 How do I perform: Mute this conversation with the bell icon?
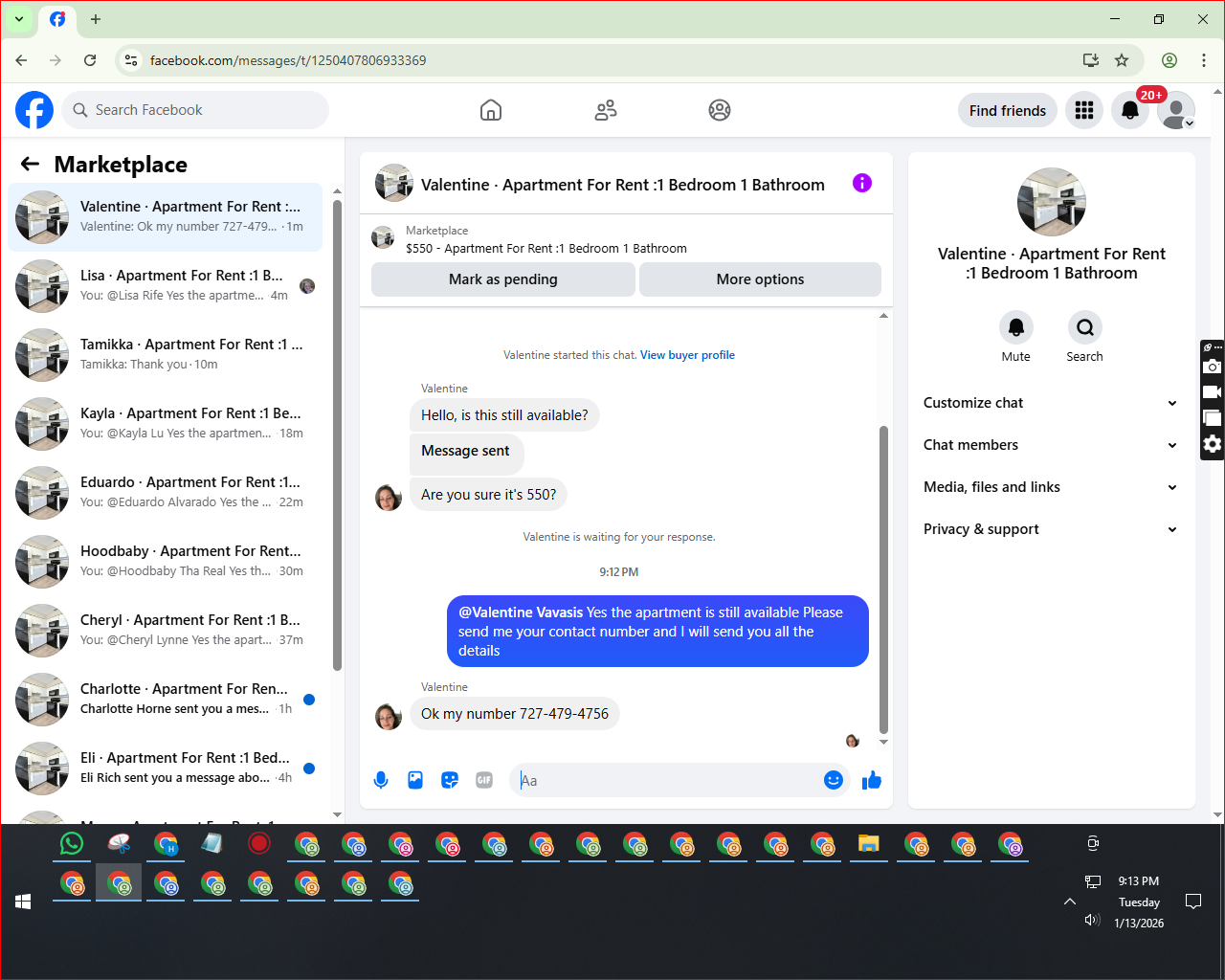point(1016,327)
